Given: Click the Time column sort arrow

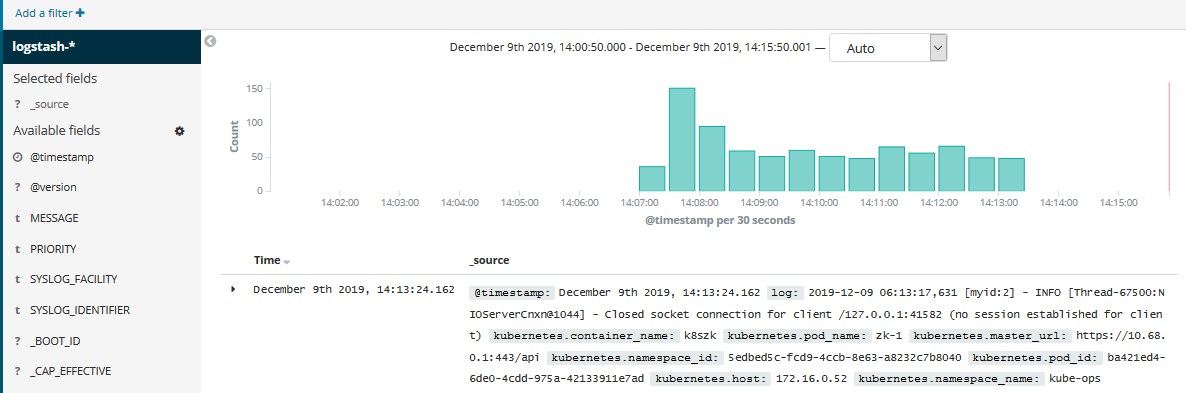Looking at the screenshot, I should pos(287,261).
